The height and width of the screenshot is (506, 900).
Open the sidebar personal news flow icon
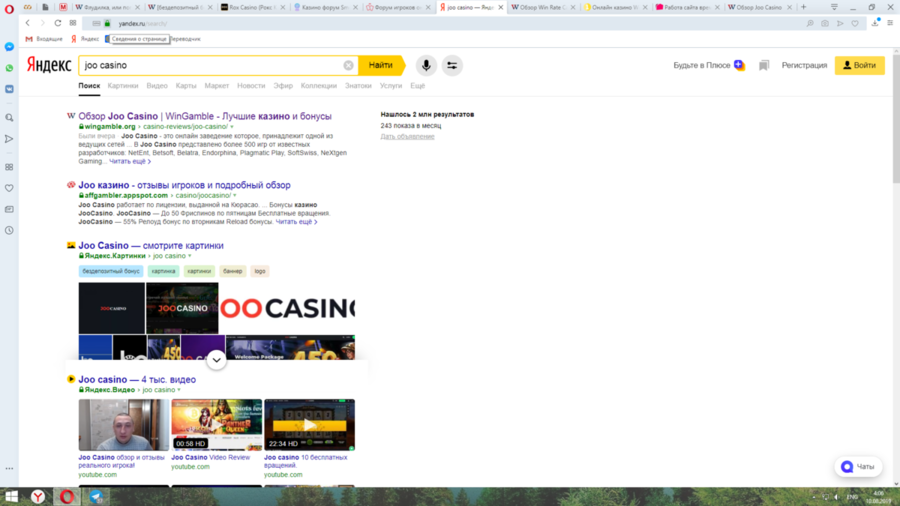click(9, 139)
